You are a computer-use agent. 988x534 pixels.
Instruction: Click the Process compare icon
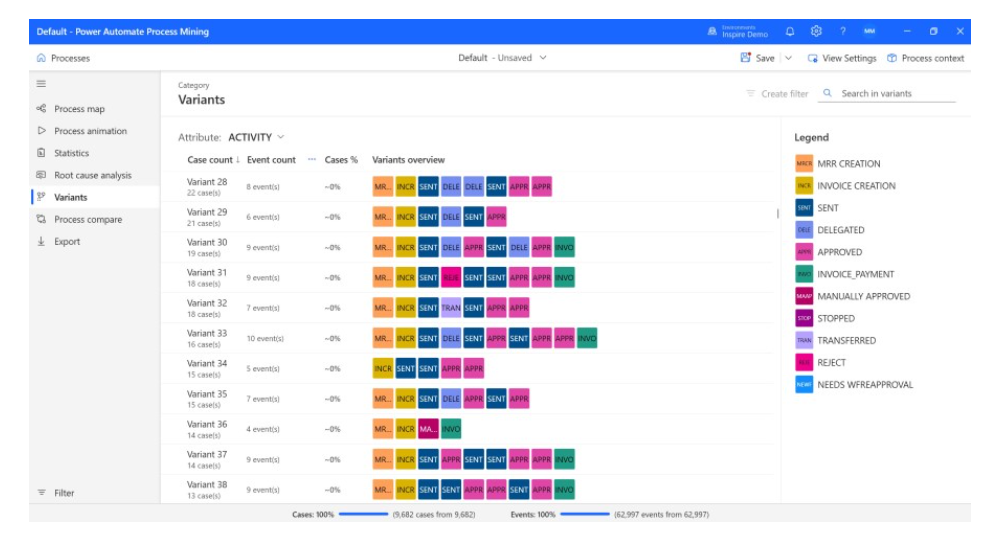[41, 219]
